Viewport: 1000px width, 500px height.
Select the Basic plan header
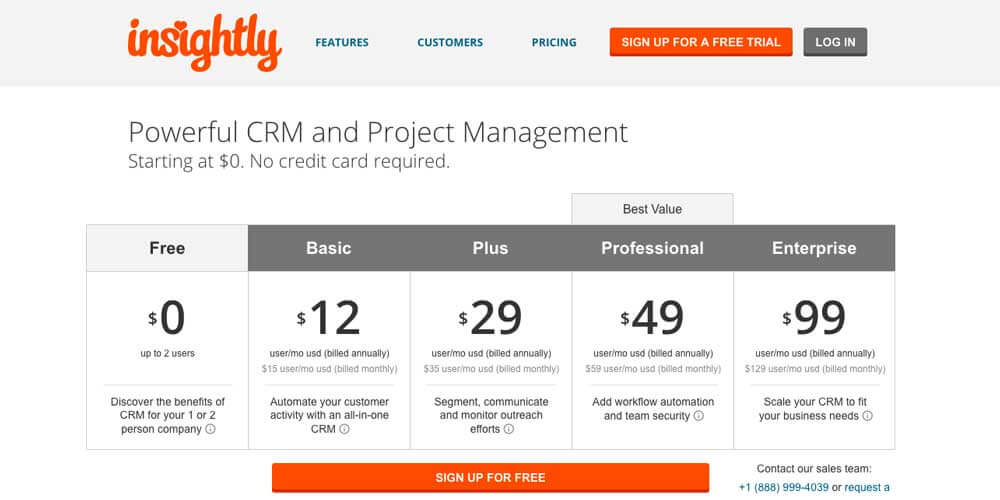329,248
